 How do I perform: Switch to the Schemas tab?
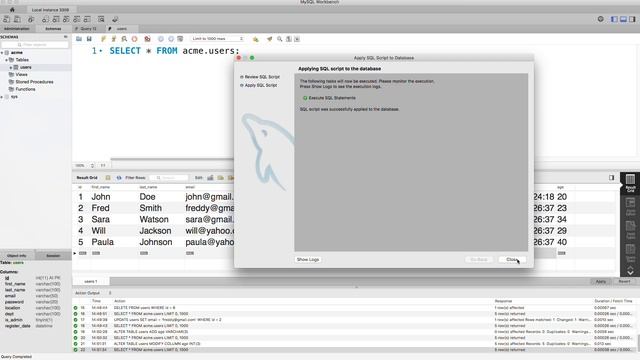pos(53,29)
